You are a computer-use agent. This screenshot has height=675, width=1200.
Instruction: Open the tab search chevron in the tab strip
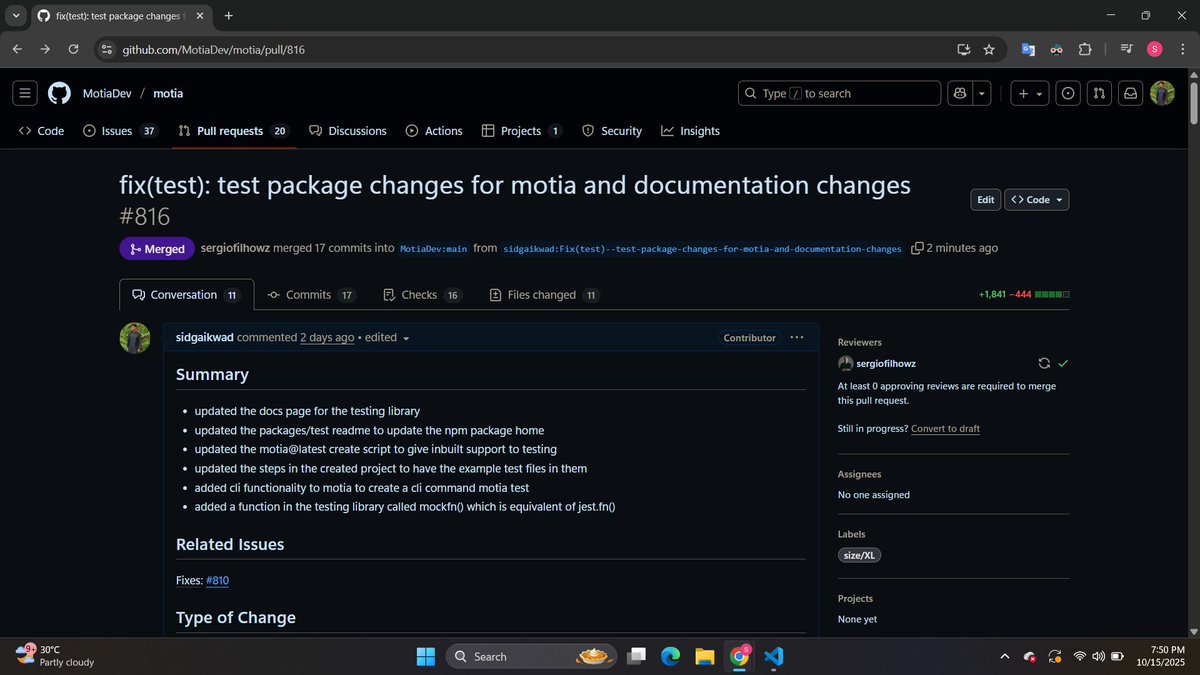[x=16, y=16]
